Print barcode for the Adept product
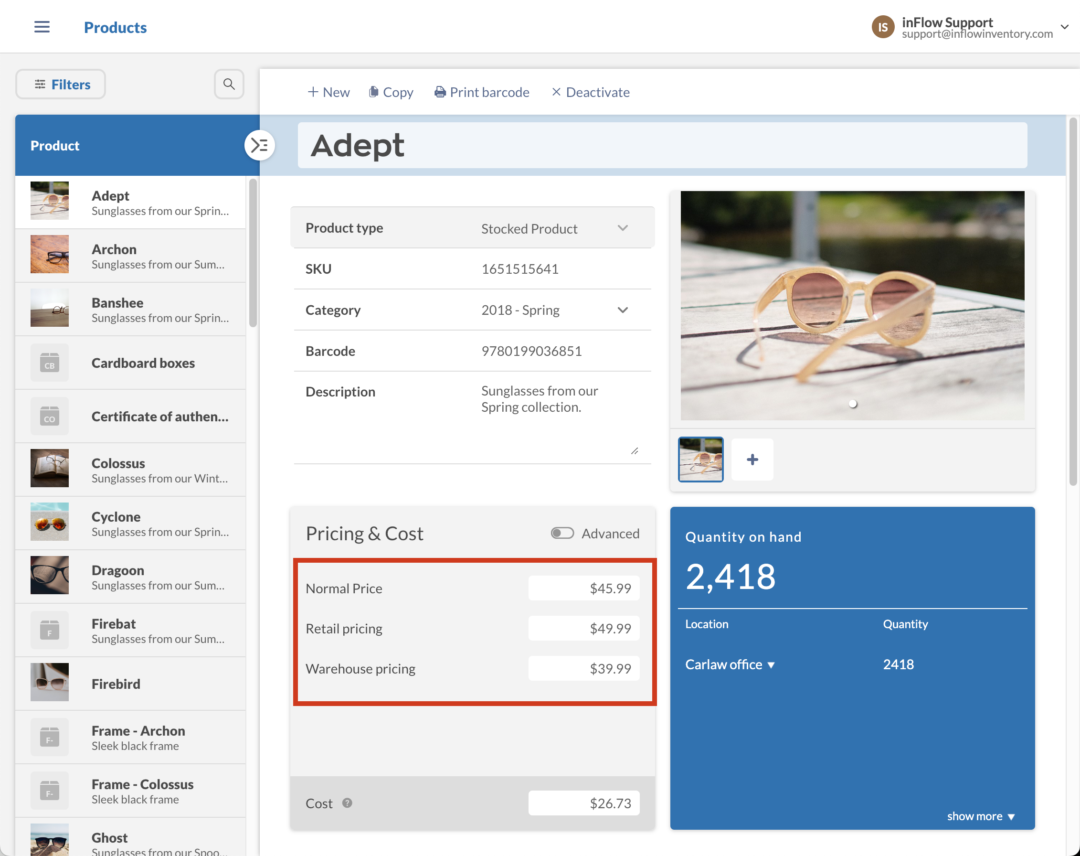1080x856 pixels. pos(481,91)
